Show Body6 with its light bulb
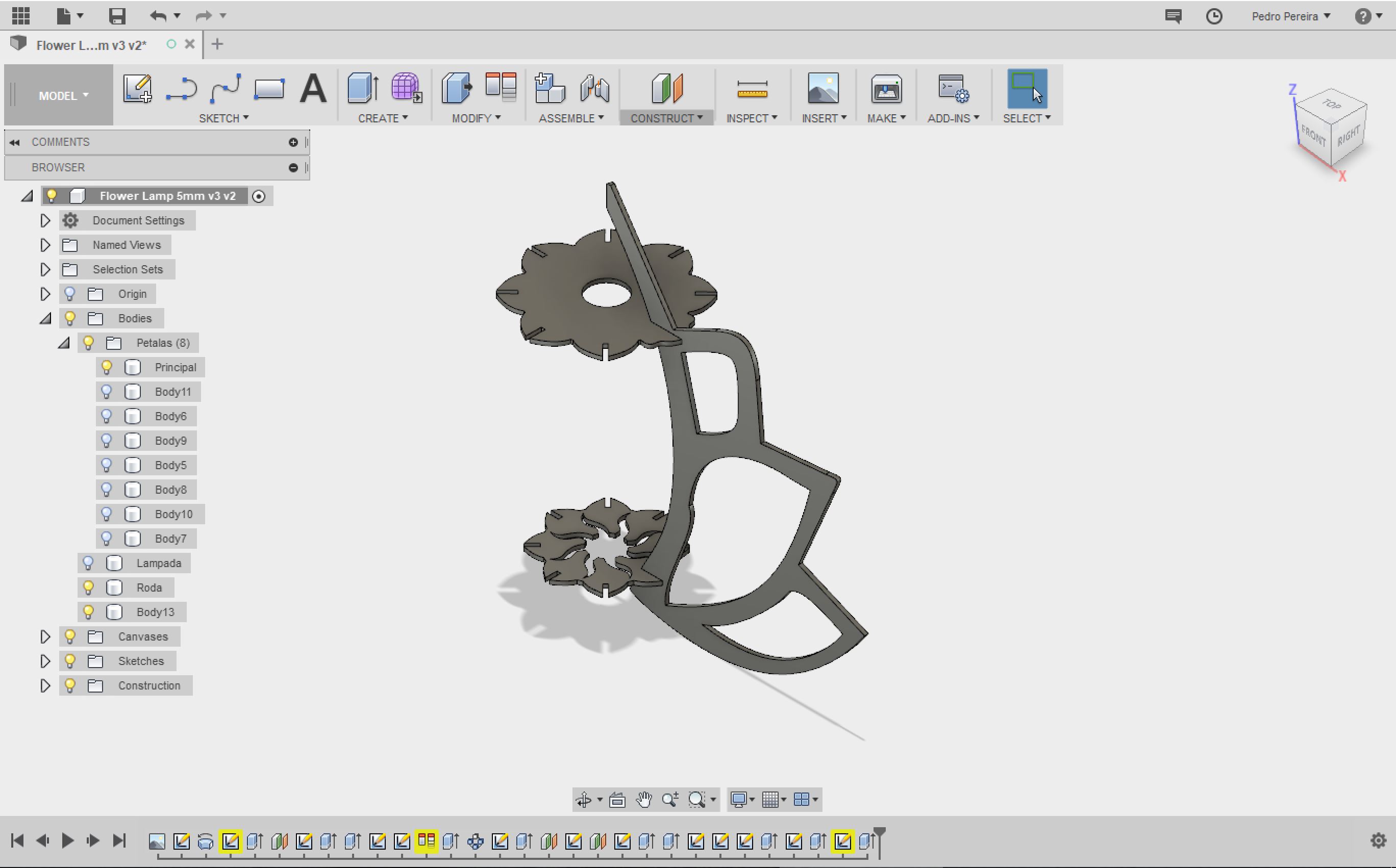 point(106,416)
